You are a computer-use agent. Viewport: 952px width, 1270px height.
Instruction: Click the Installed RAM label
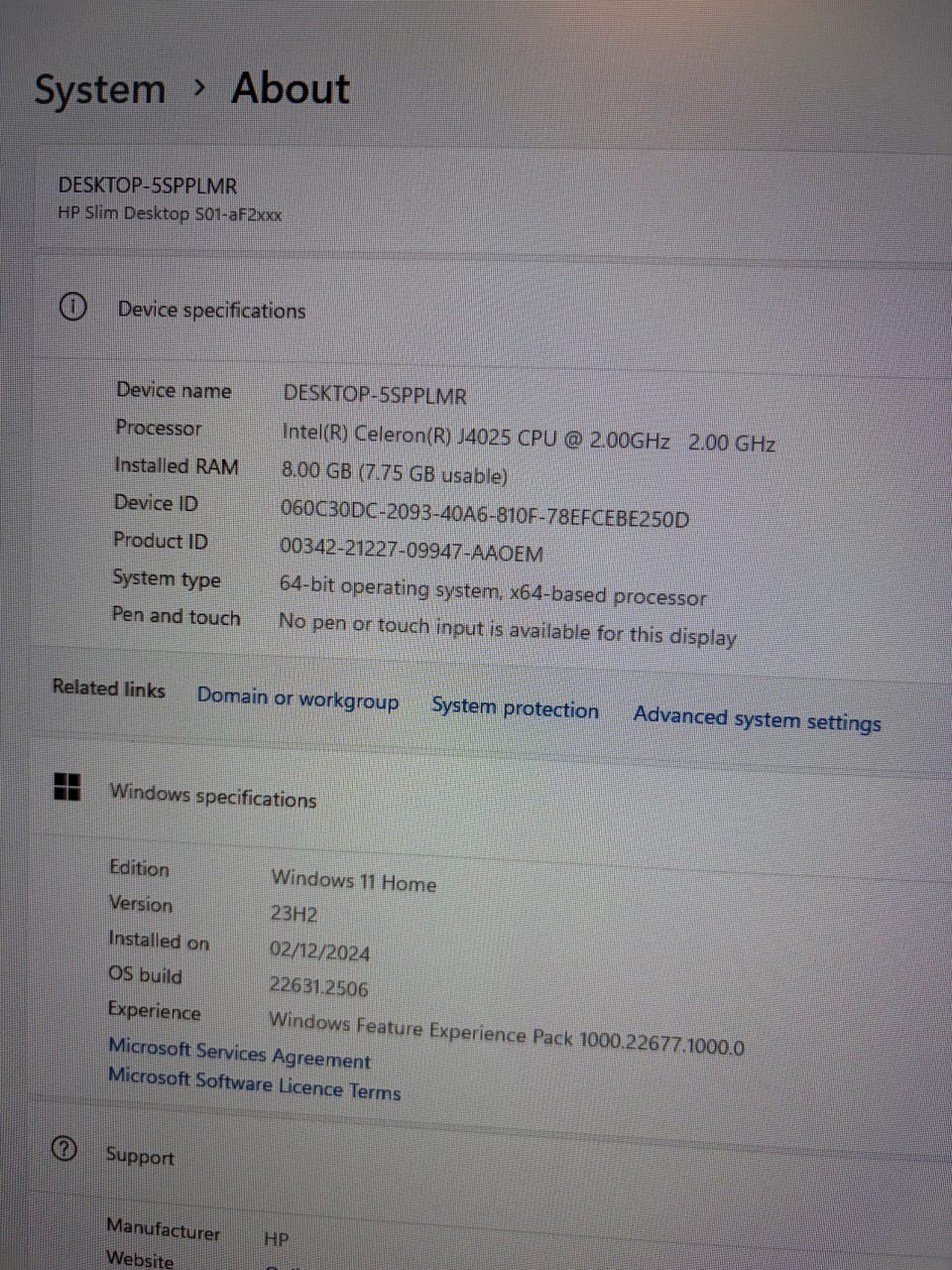(x=177, y=465)
